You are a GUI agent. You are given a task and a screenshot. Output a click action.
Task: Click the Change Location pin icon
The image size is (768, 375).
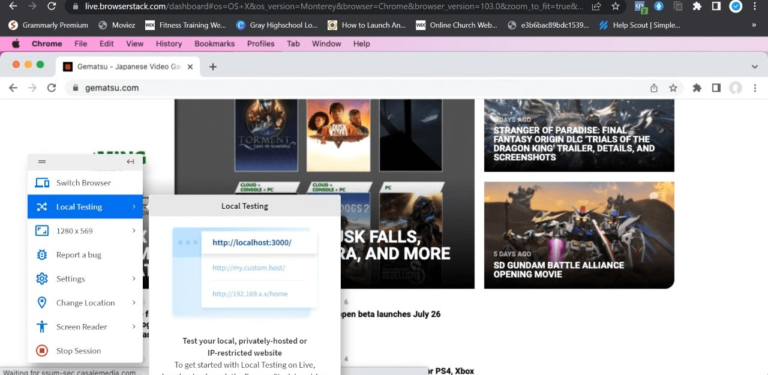[x=42, y=303]
